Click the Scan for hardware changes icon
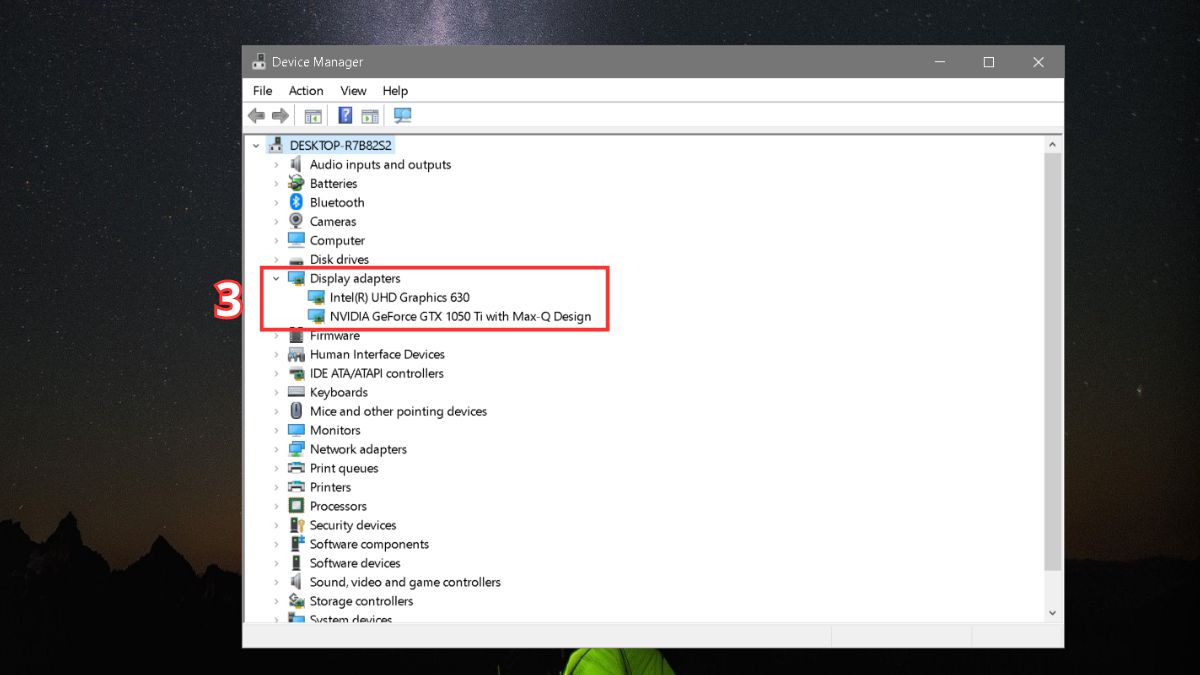Image resolution: width=1200 pixels, height=675 pixels. coord(402,115)
